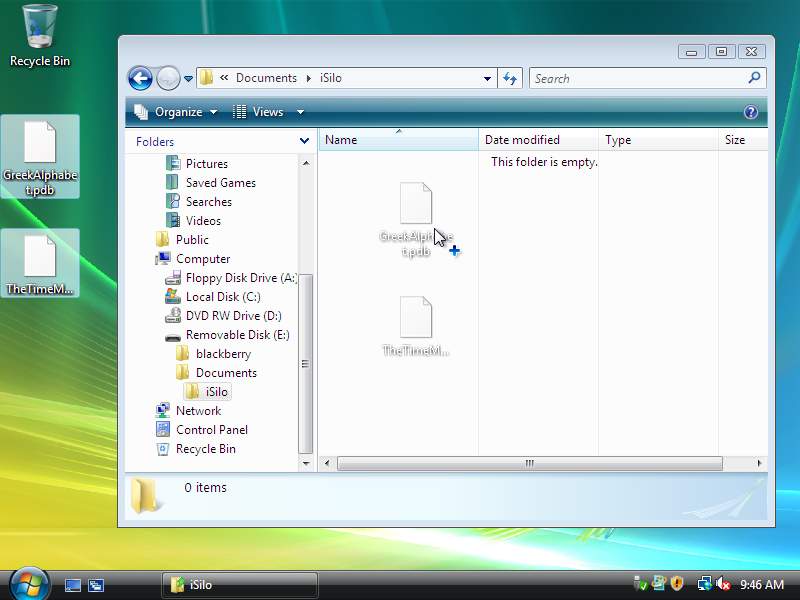This screenshot has height=600, width=800.
Task: Click the Start orb button
Action: point(28,583)
